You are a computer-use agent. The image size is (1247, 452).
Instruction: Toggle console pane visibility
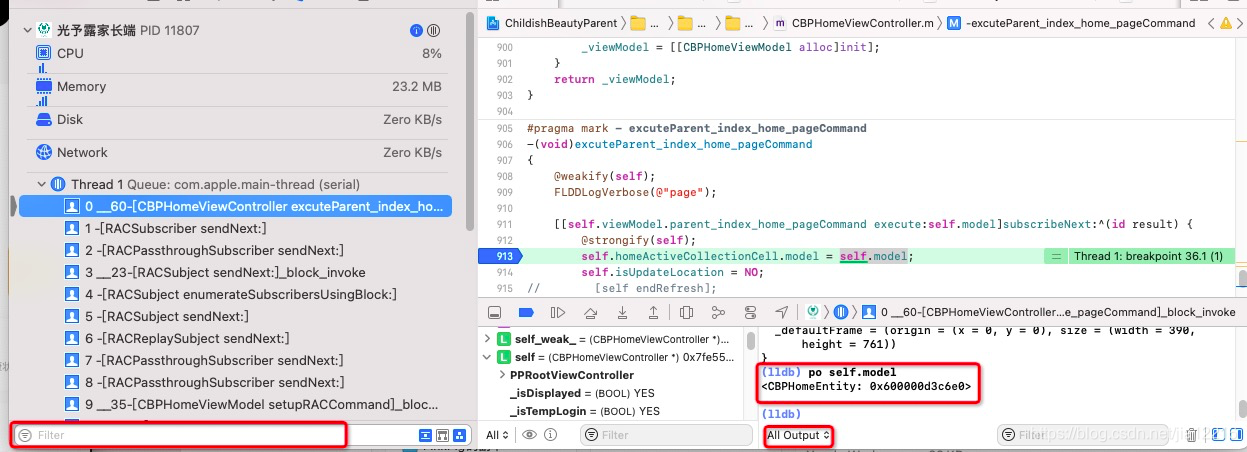pos(1235,435)
